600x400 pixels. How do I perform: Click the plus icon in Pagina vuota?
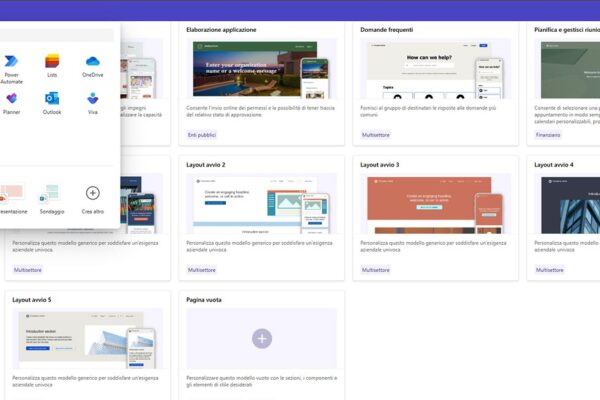pyautogui.click(x=262, y=338)
